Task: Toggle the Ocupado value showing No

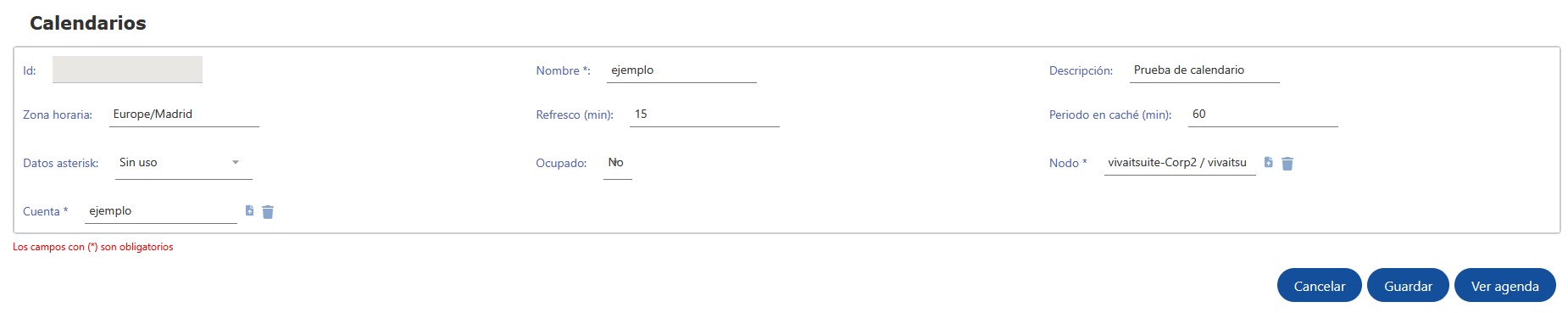Action: (x=616, y=163)
